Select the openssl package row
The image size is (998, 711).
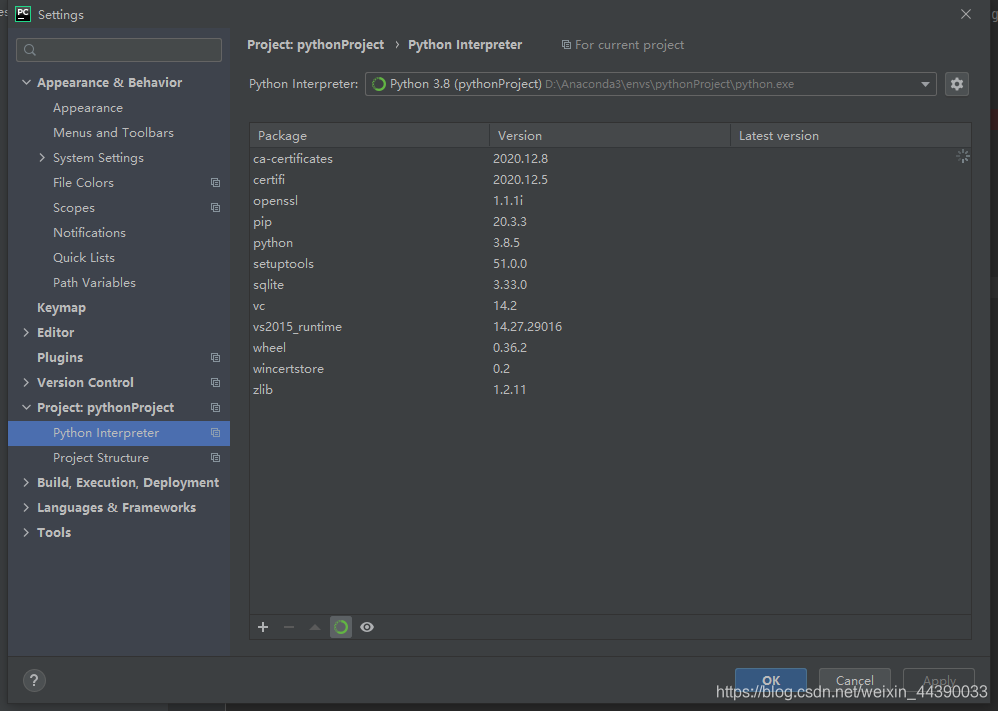click(x=610, y=201)
